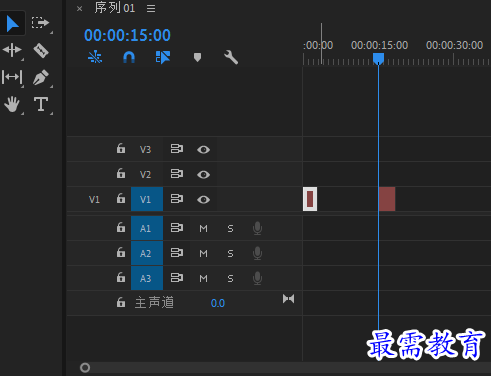Toggle V1 track targeting button
Screen dimensions: 491x376
(x=147, y=199)
